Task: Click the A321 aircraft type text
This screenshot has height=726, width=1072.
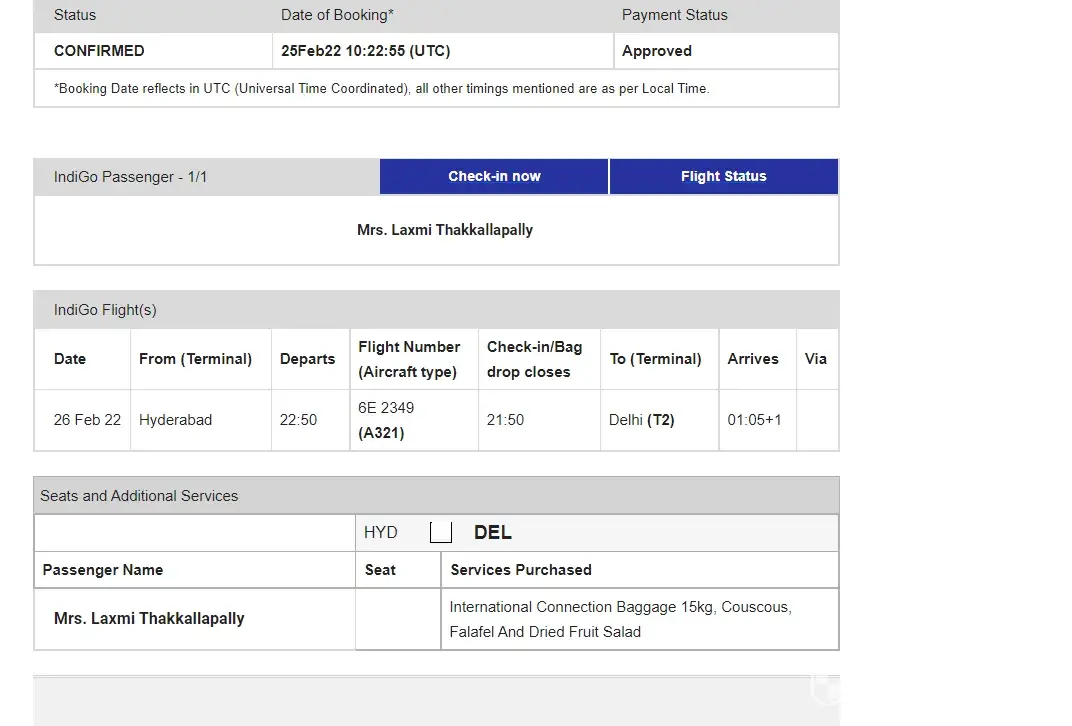Action: 381,433
